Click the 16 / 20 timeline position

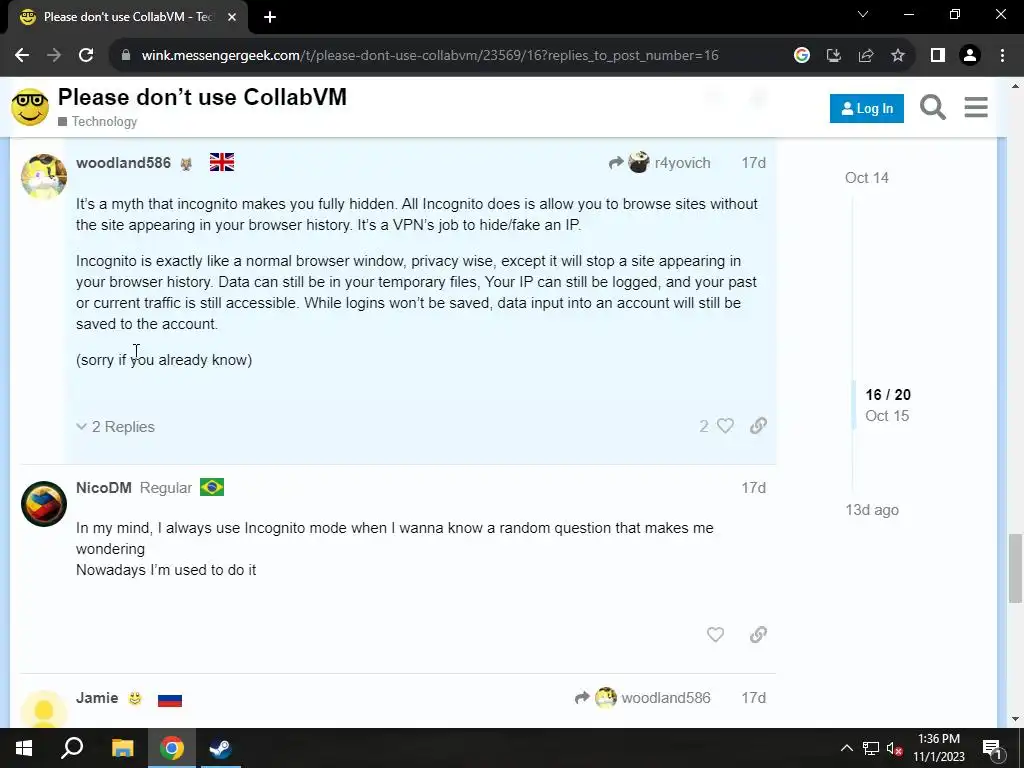[888, 394]
